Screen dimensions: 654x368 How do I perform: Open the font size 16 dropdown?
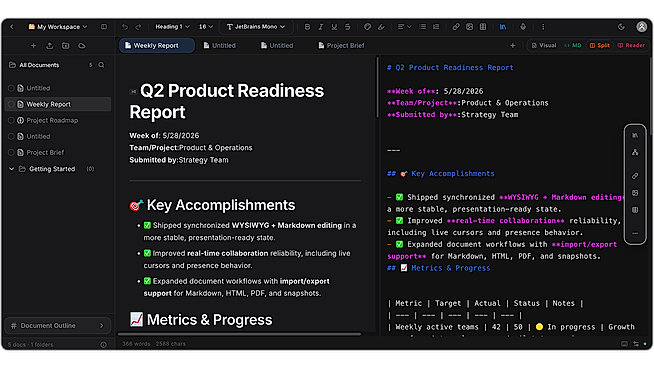[206, 27]
